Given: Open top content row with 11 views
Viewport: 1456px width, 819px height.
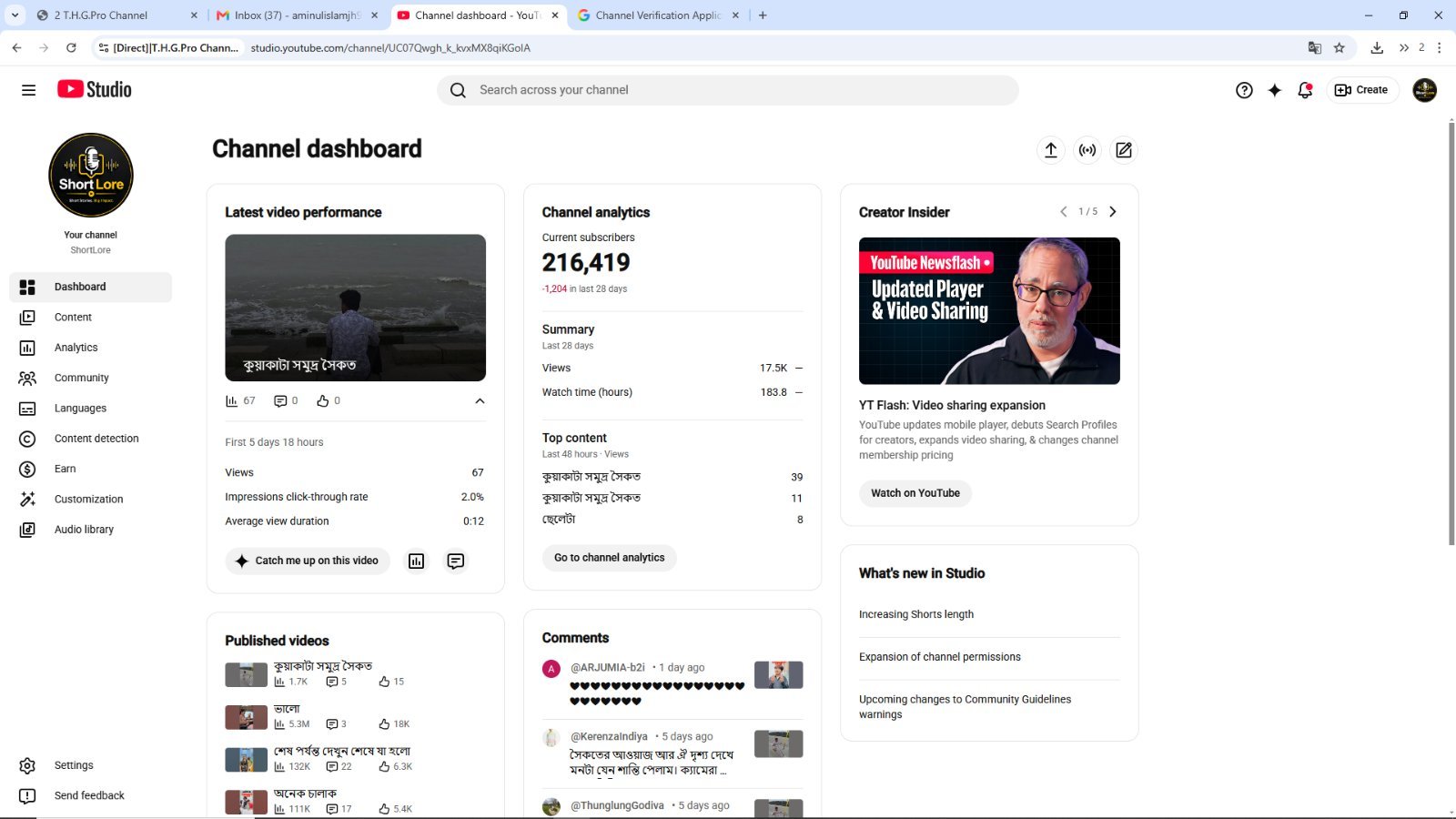Looking at the screenshot, I should pyautogui.click(x=672, y=499).
